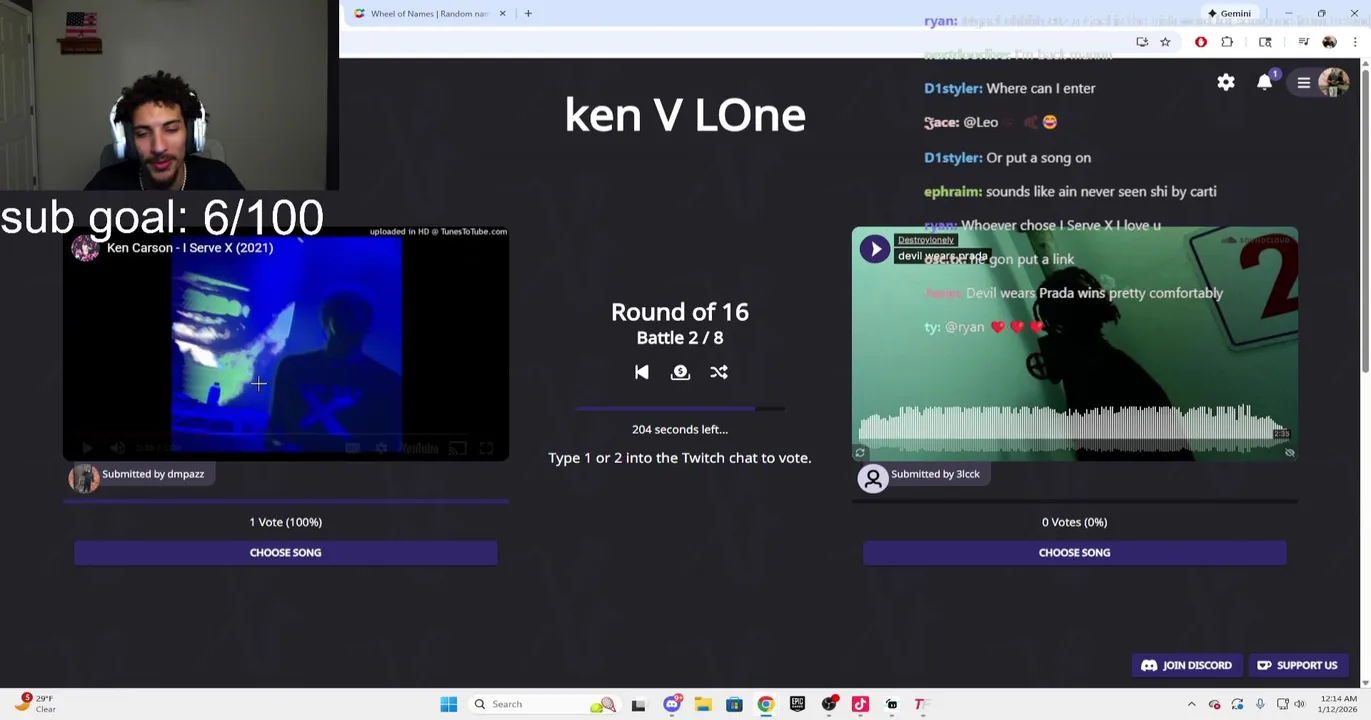Screen dimensions: 1371x720
Task: Click the Submitted by dmpazz label
Action: (x=153, y=474)
